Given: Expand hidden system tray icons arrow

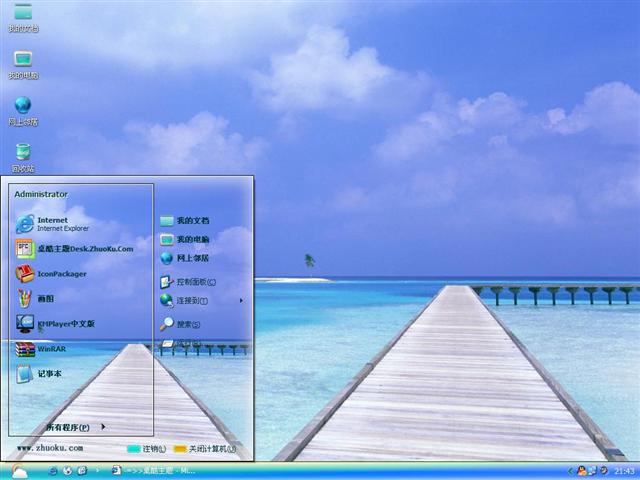Looking at the screenshot, I should (x=571, y=471).
